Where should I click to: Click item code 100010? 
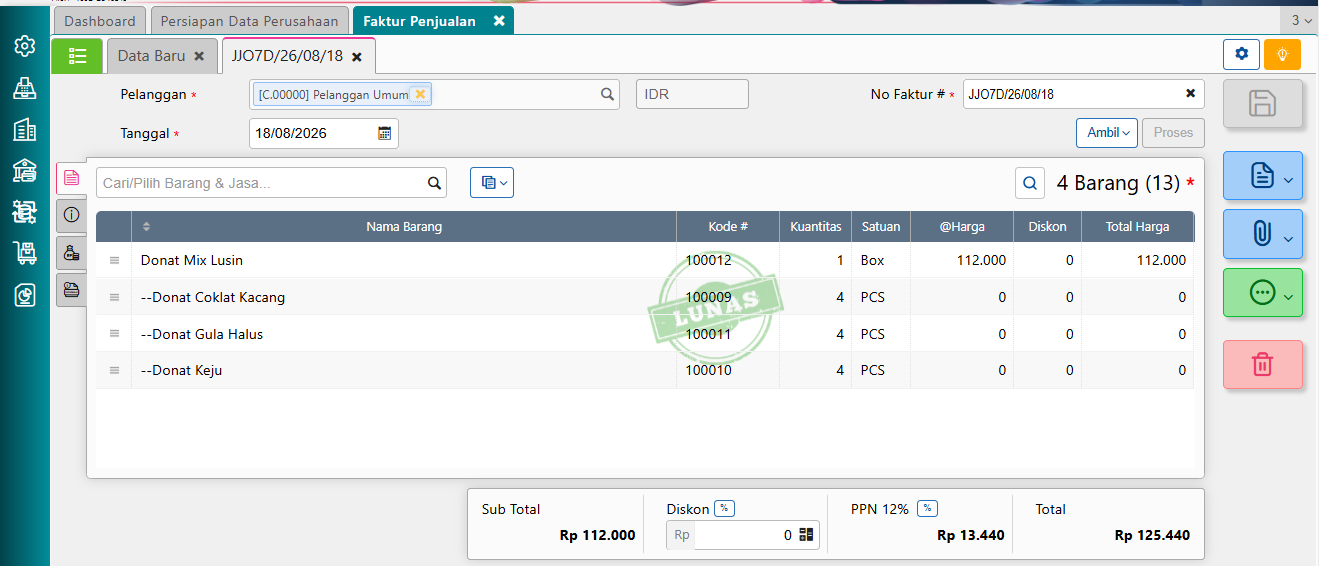708,370
